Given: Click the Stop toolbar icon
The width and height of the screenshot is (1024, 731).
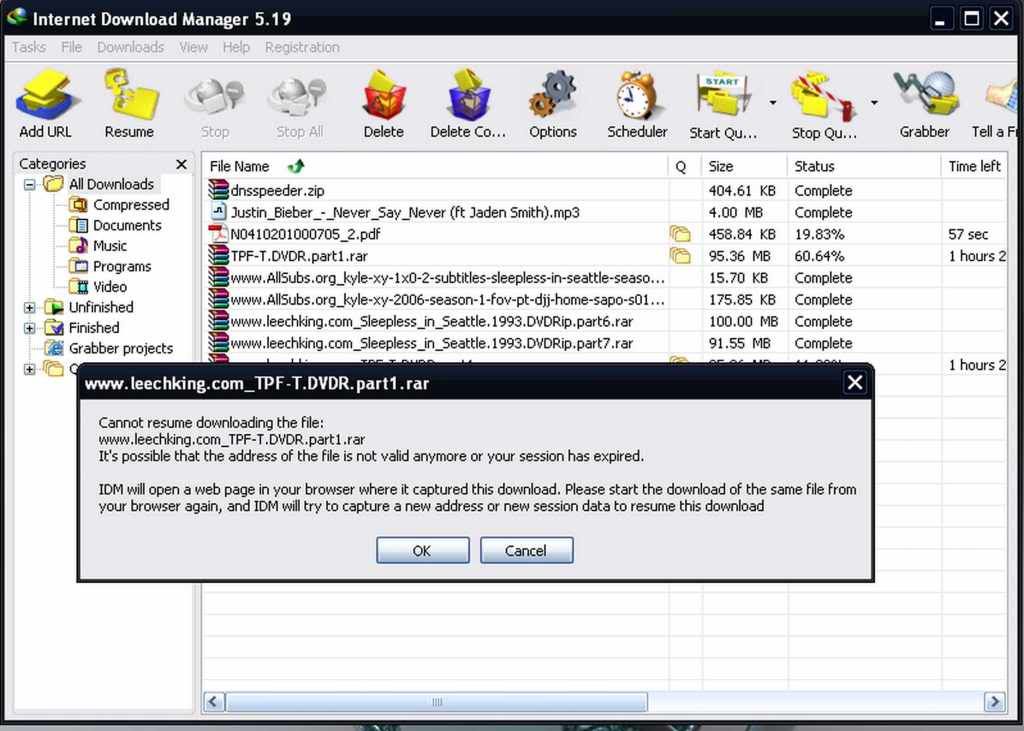Looking at the screenshot, I should point(215,98).
